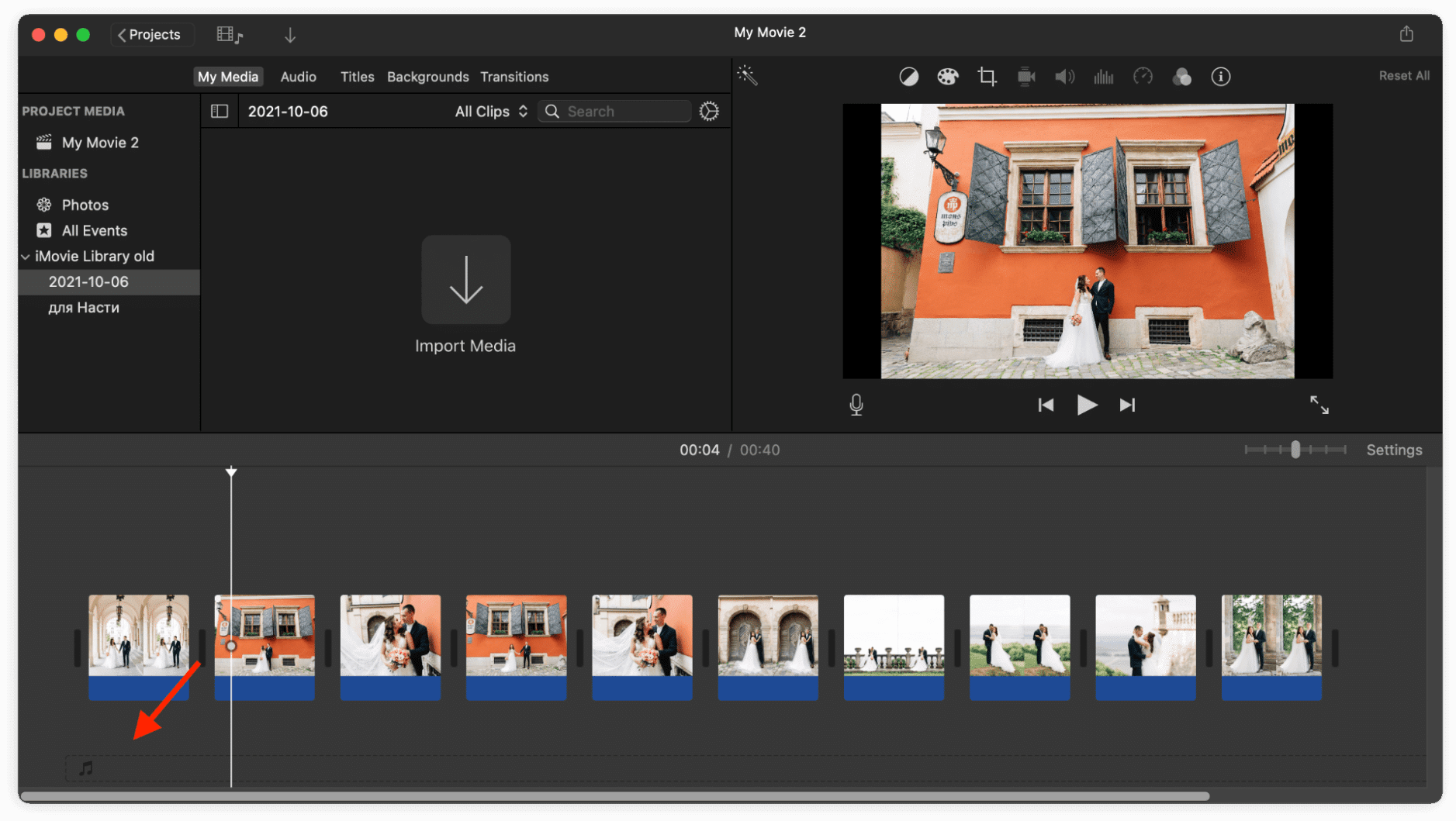
Task: Click the horizontal timeline scrollbar
Action: click(615, 796)
